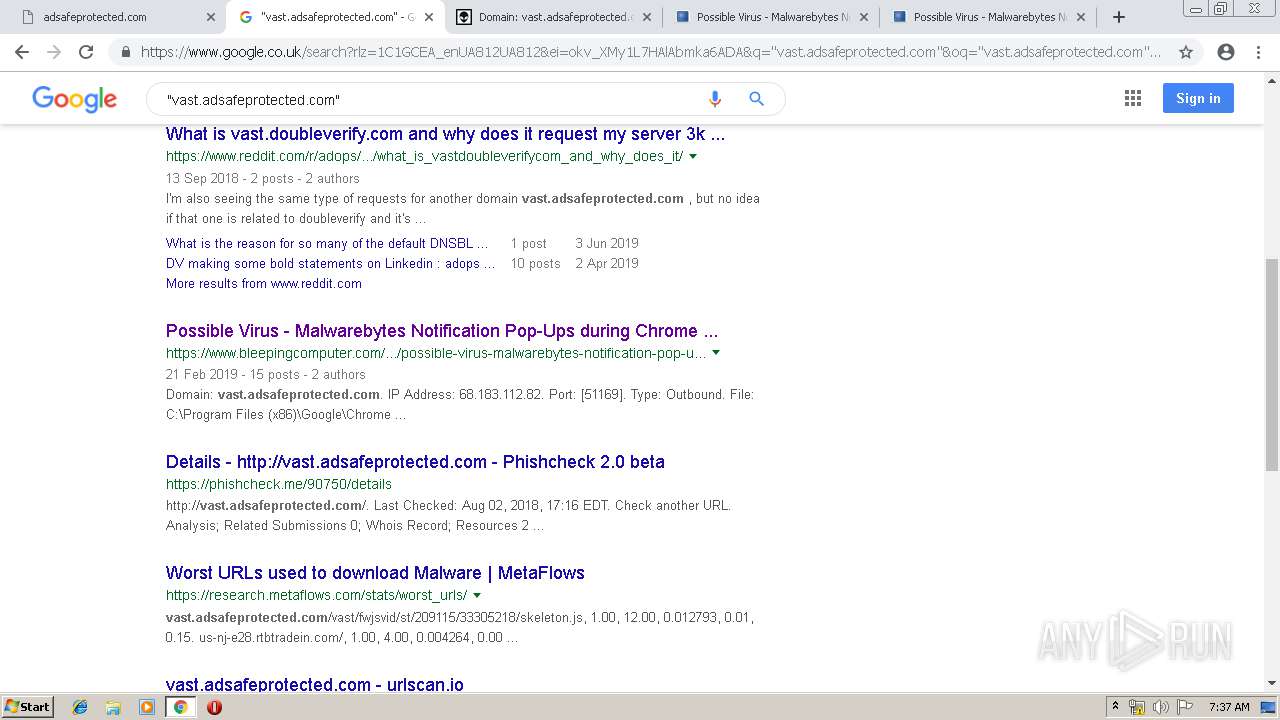Switch to the Domain: vast.adsafeprotected tab
The width and height of the screenshot is (1280, 720).
point(553,17)
